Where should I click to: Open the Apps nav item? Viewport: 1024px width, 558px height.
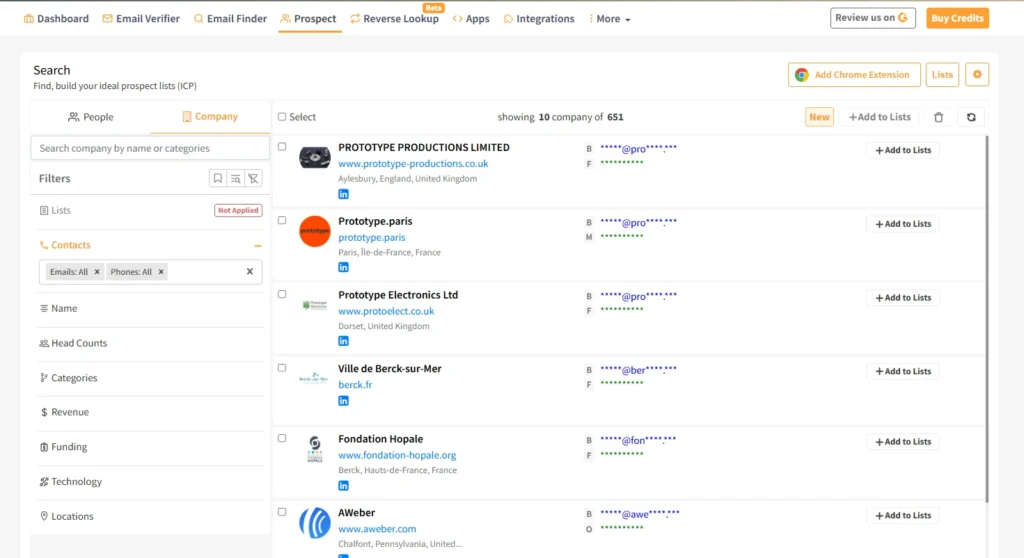471,19
